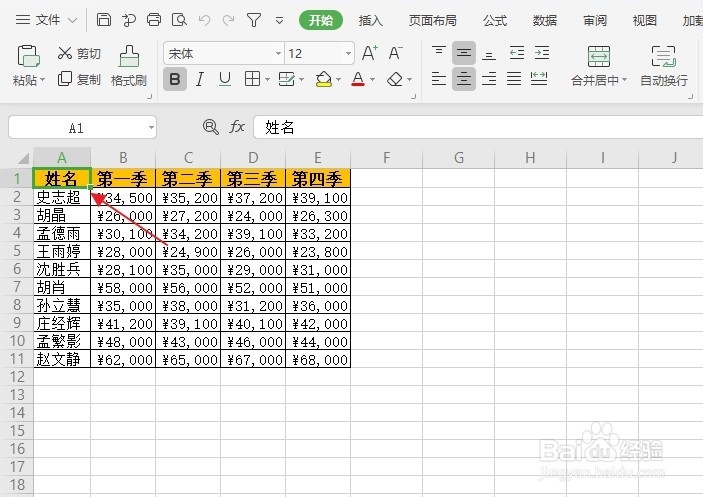Apply cell borders icon
Screen dimensions: 703x497
tap(252, 79)
